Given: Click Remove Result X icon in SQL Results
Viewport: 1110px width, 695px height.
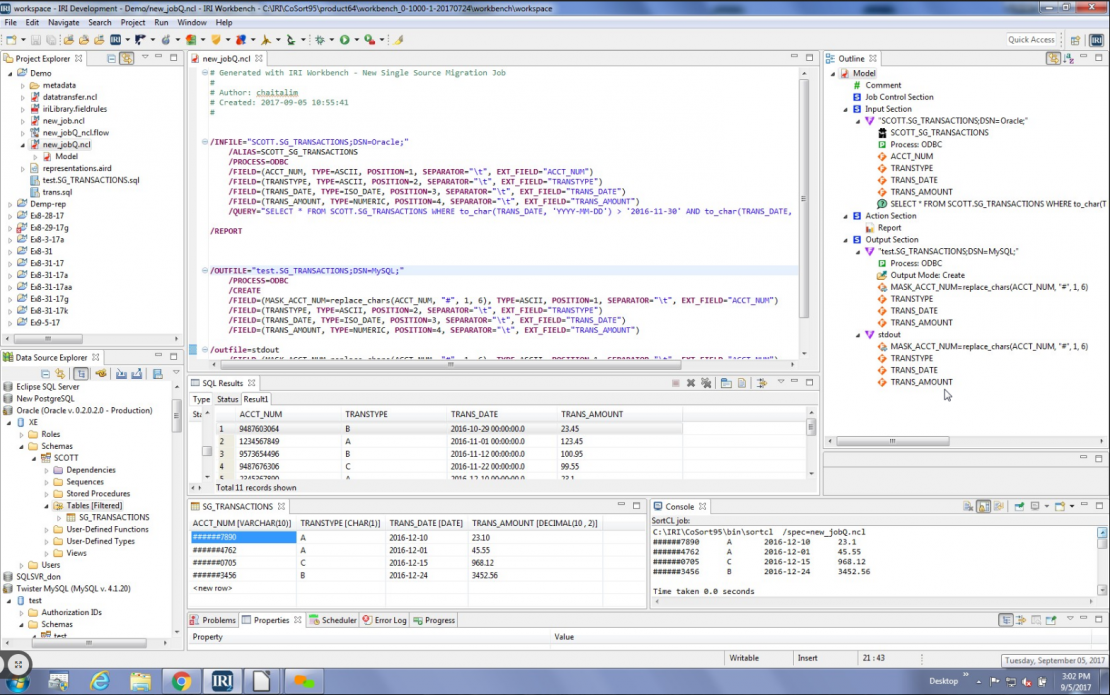Looking at the screenshot, I should click(x=691, y=383).
